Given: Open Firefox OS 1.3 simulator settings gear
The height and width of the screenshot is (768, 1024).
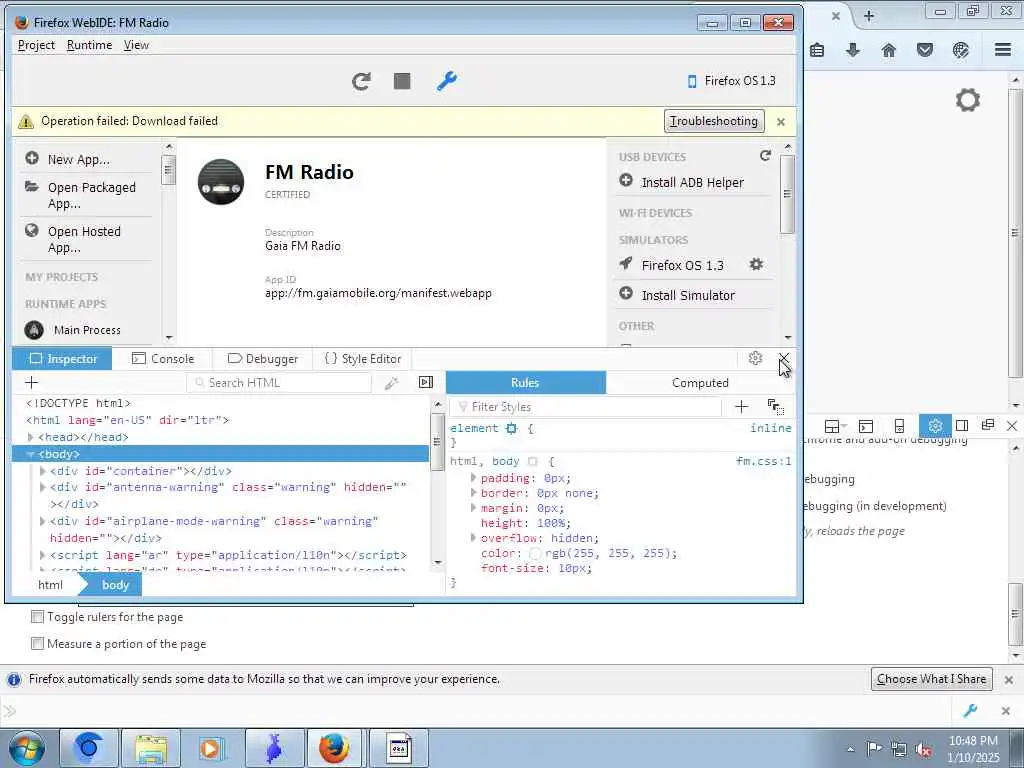Looking at the screenshot, I should (756, 264).
